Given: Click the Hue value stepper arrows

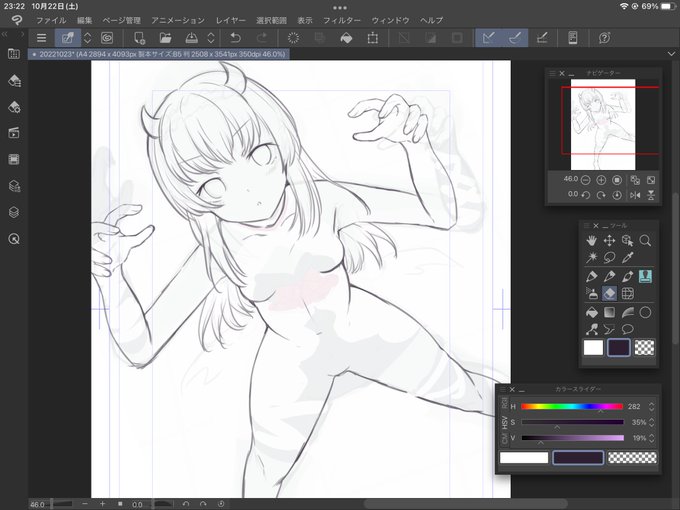Looking at the screenshot, I should pos(651,406).
